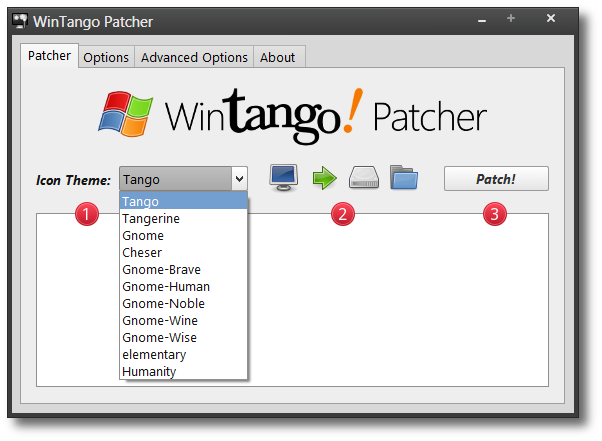Choose Gnome-Wise from the list
The height and width of the screenshot is (441, 602).
click(x=184, y=337)
